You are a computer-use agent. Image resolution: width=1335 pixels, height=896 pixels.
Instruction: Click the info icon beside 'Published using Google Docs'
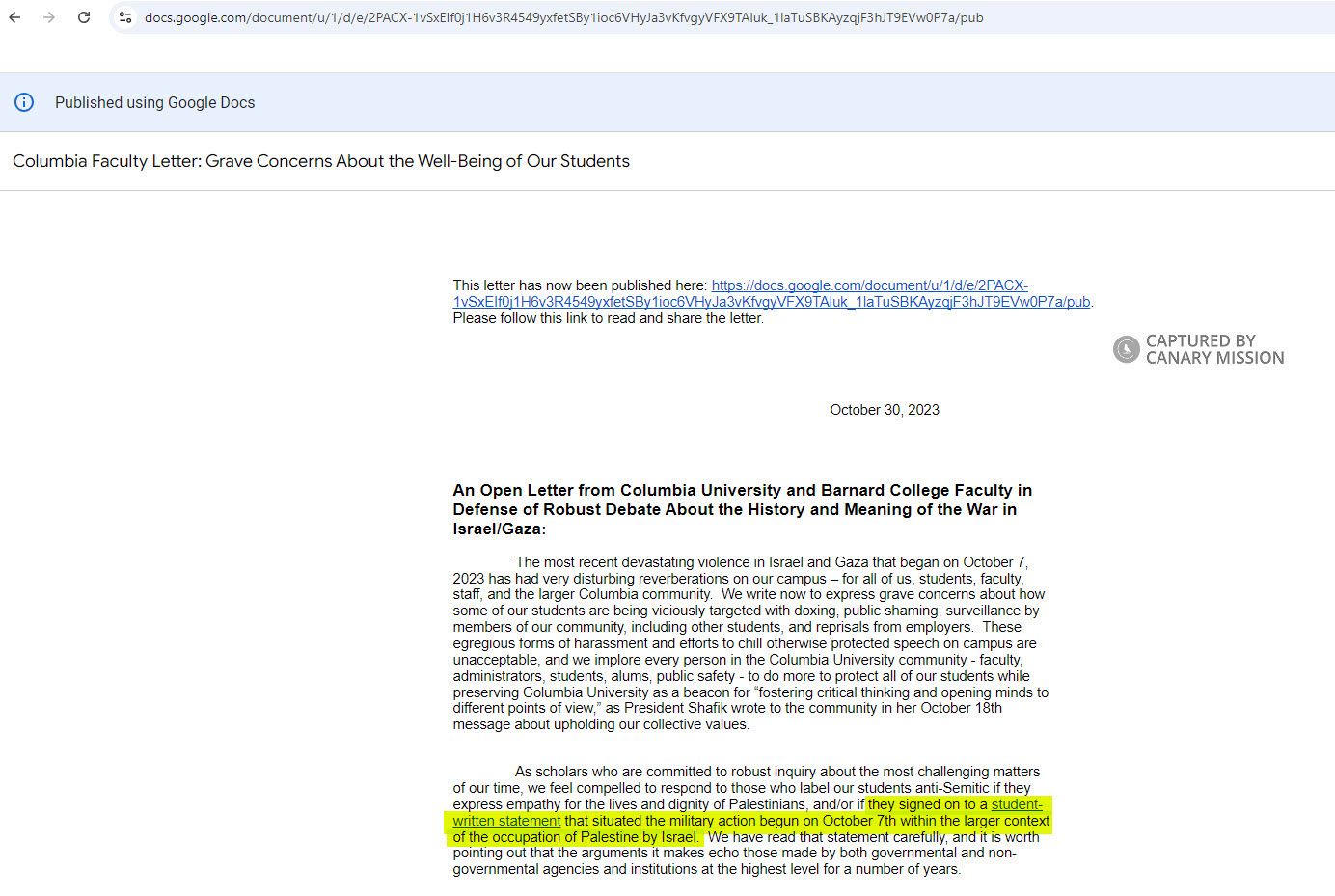(22, 102)
